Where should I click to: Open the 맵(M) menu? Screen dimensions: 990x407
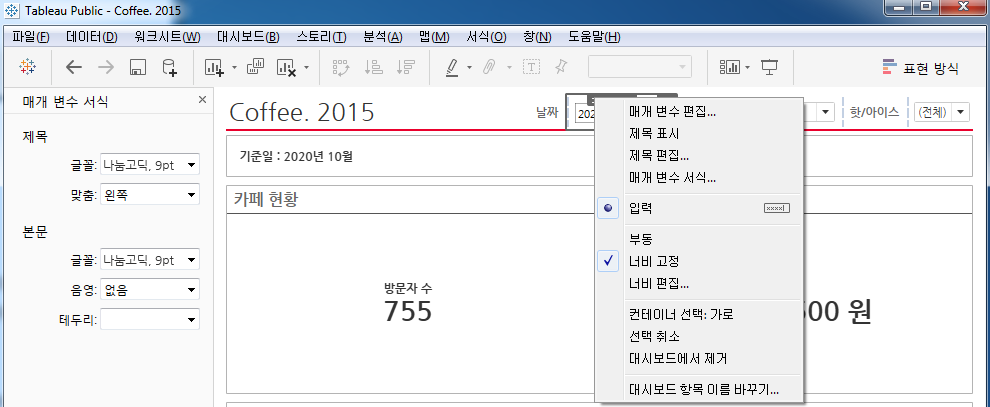point(434,37)
